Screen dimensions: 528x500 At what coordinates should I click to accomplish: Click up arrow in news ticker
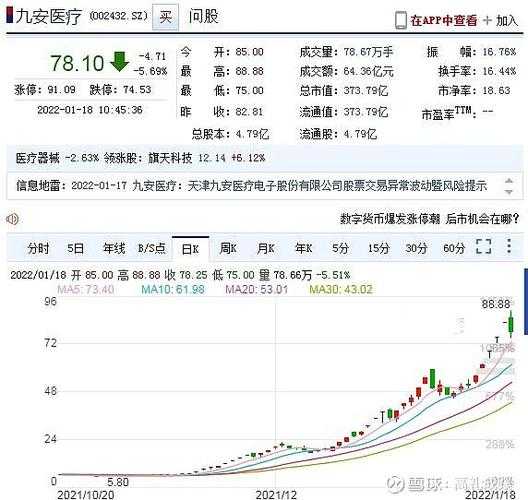(x=509, y=181)
